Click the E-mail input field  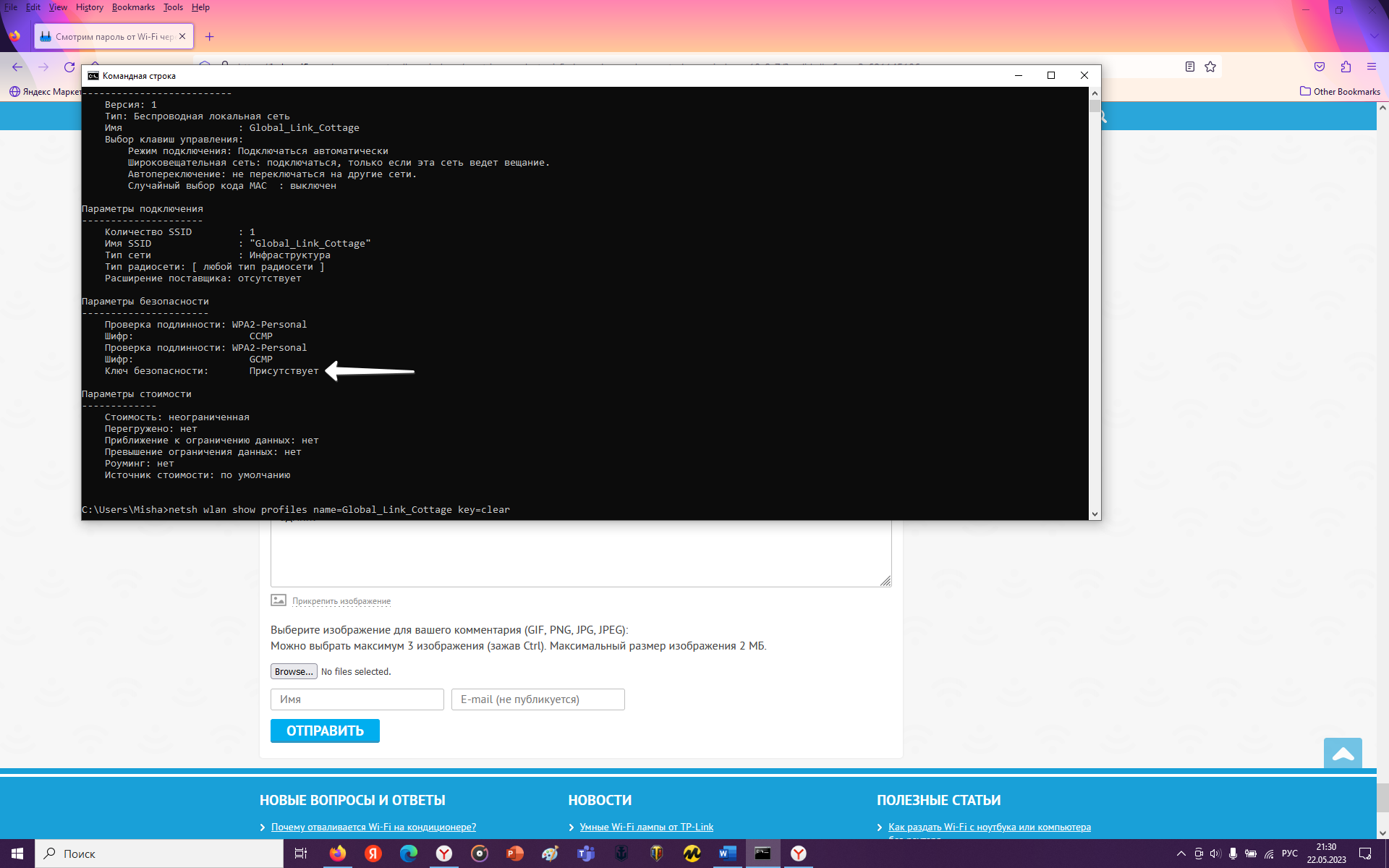click(538, 699)
